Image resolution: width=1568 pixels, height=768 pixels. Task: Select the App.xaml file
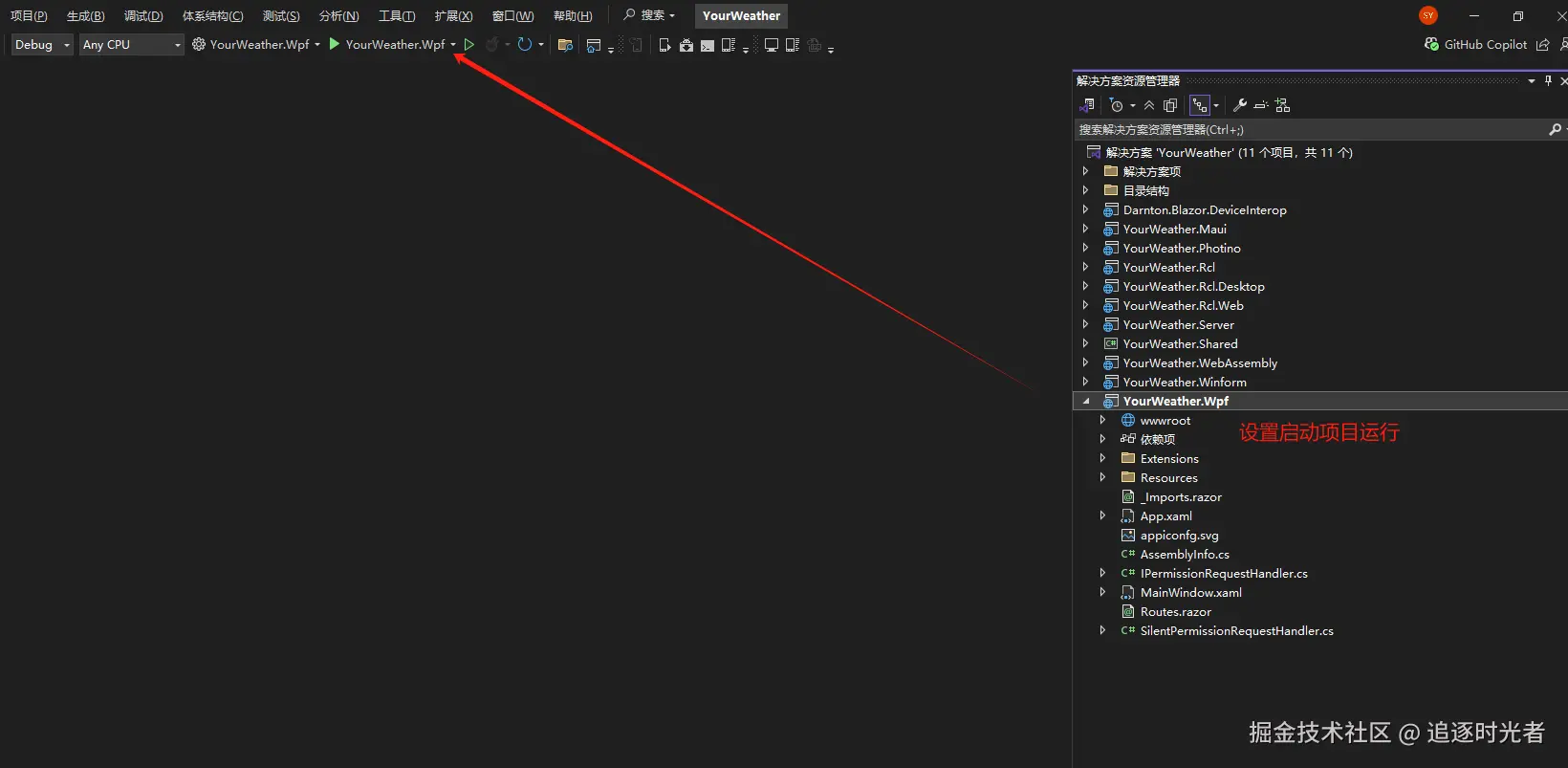click(1166, 516)
